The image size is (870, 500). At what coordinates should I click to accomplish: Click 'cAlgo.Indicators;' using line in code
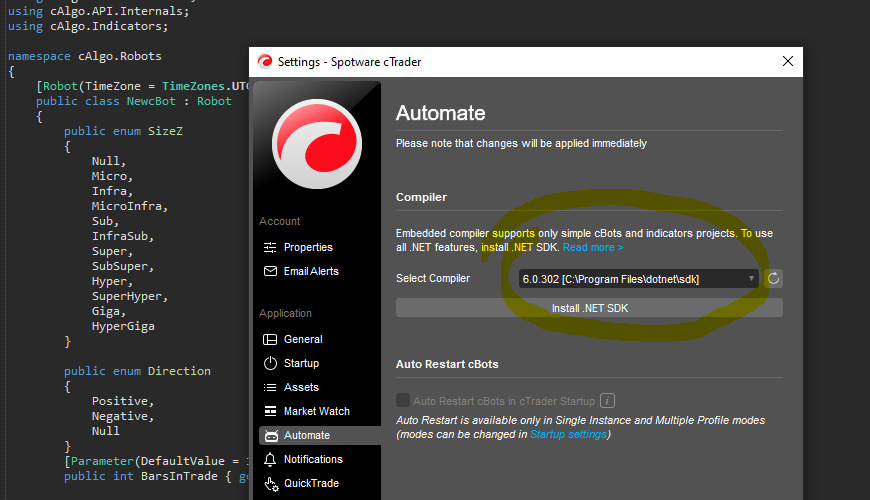tap(109, 27)
